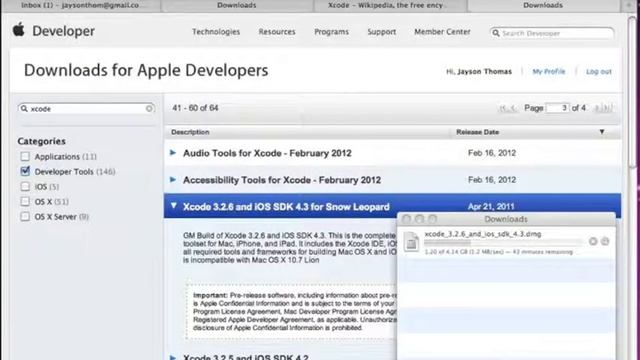Open the Support menu

[x=382, y=32]
